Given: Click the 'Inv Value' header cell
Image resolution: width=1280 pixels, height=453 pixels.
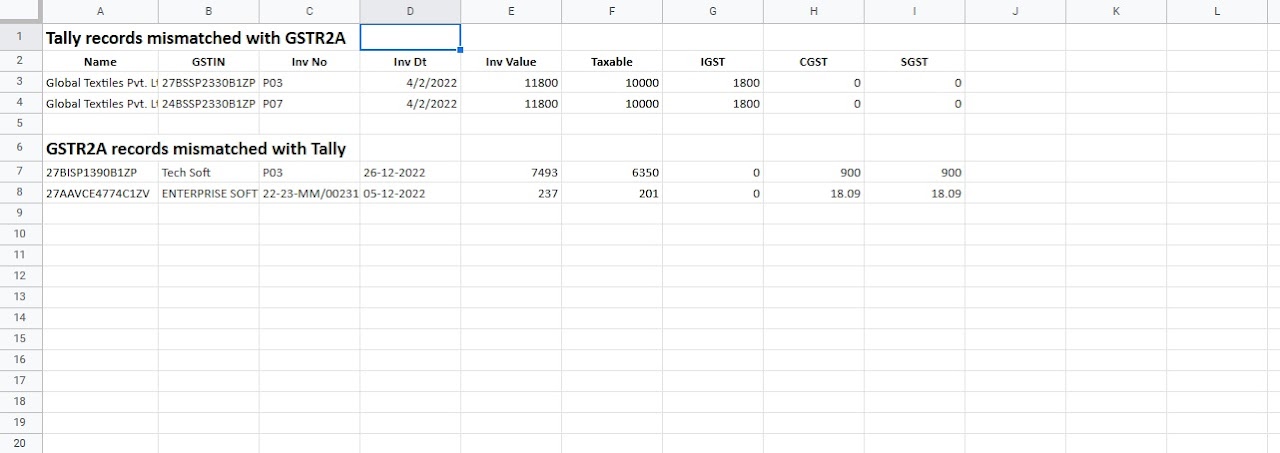Looking at the screenshot, I should [511, 61].
